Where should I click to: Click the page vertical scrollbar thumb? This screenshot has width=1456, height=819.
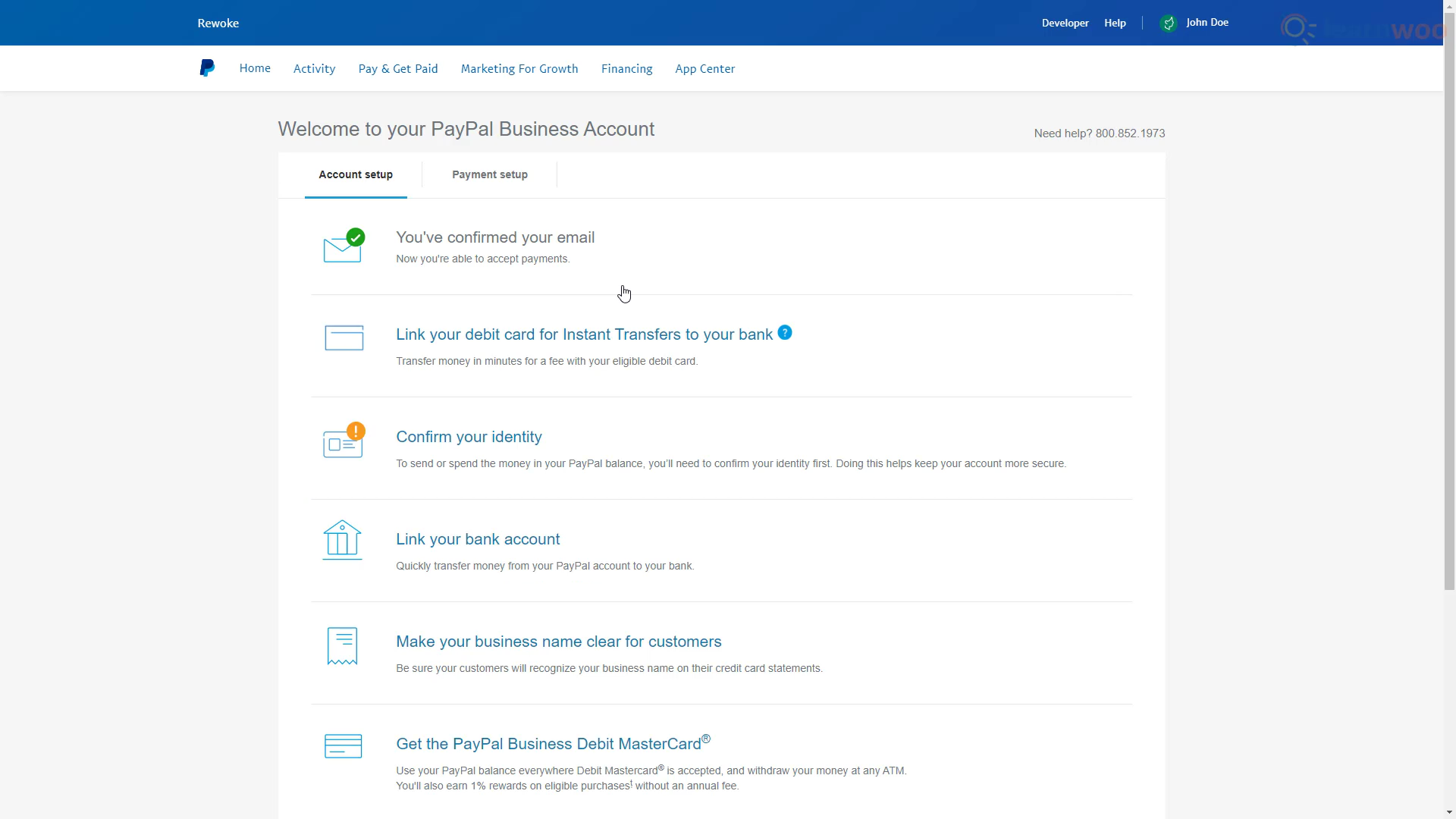coord(1449,300)
